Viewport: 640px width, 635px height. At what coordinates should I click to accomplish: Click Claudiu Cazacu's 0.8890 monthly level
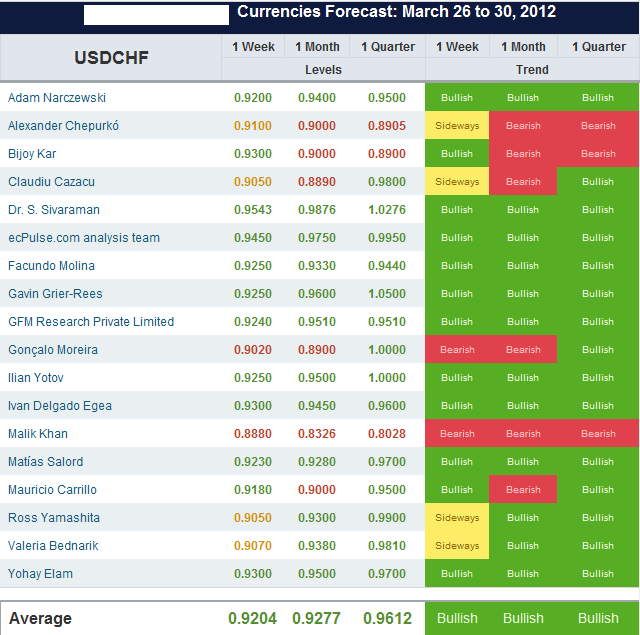317,182
